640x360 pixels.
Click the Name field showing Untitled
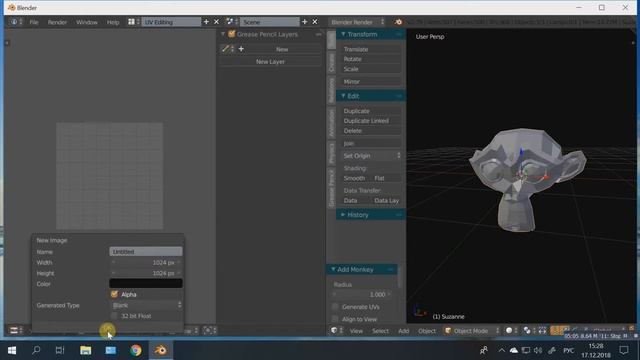[146, 251]
